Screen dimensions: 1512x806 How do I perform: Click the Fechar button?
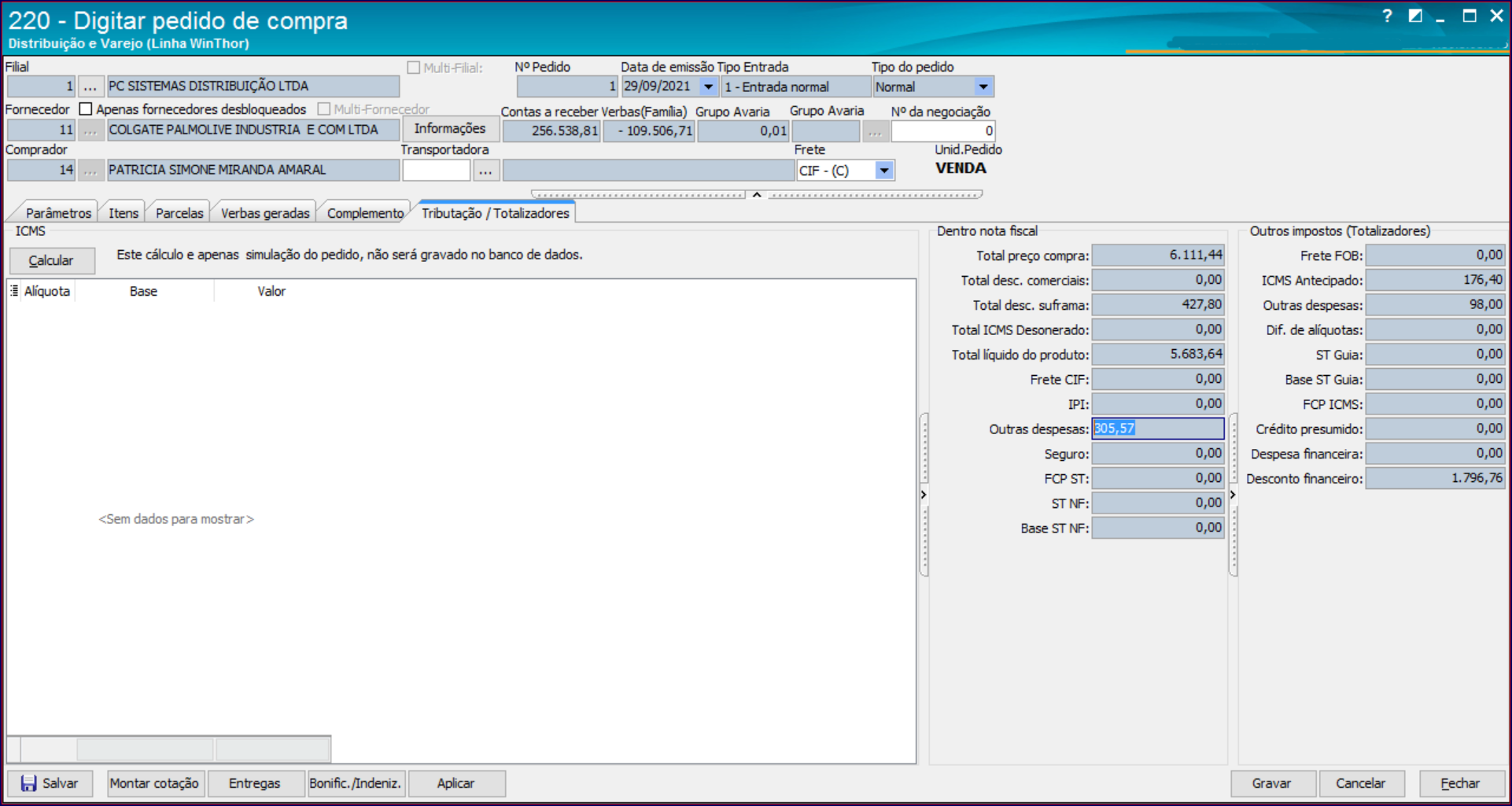point(1461,783)
